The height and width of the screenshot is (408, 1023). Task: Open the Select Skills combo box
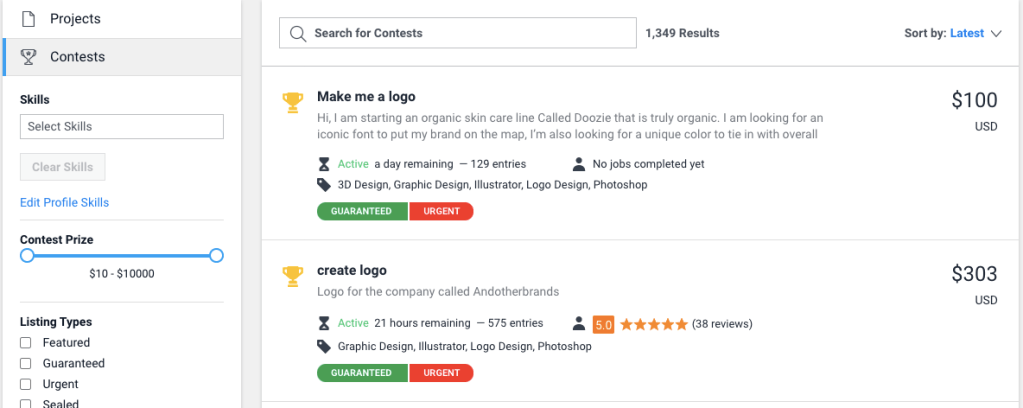121,127
